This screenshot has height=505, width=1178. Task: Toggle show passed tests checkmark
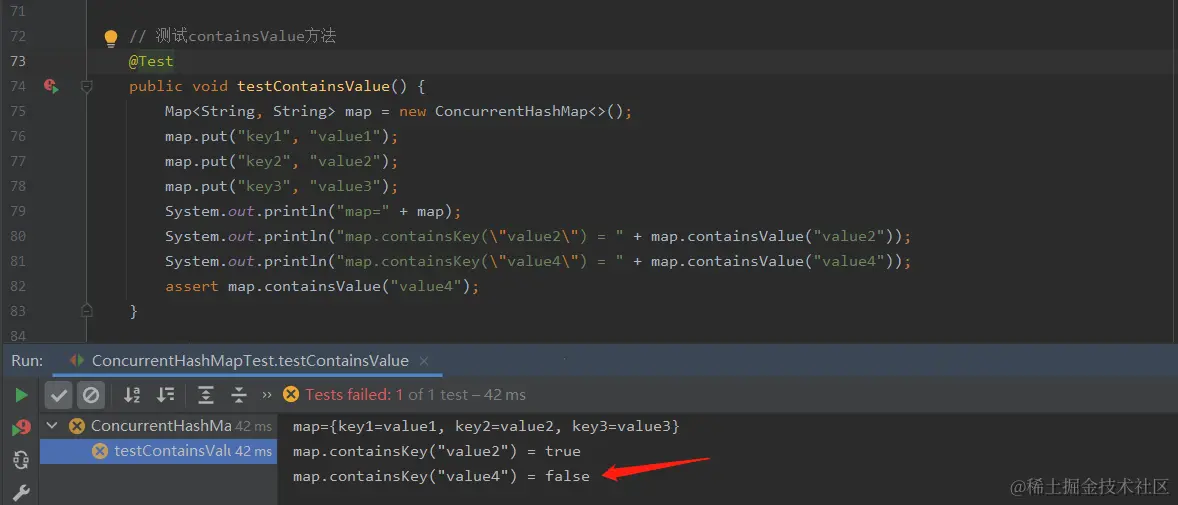tap(59, 395)
